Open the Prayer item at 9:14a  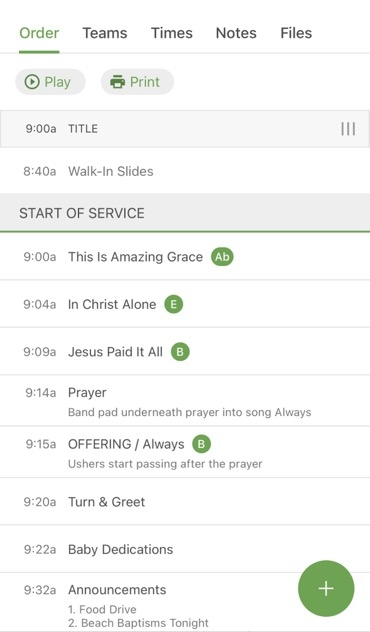[185, 401]
